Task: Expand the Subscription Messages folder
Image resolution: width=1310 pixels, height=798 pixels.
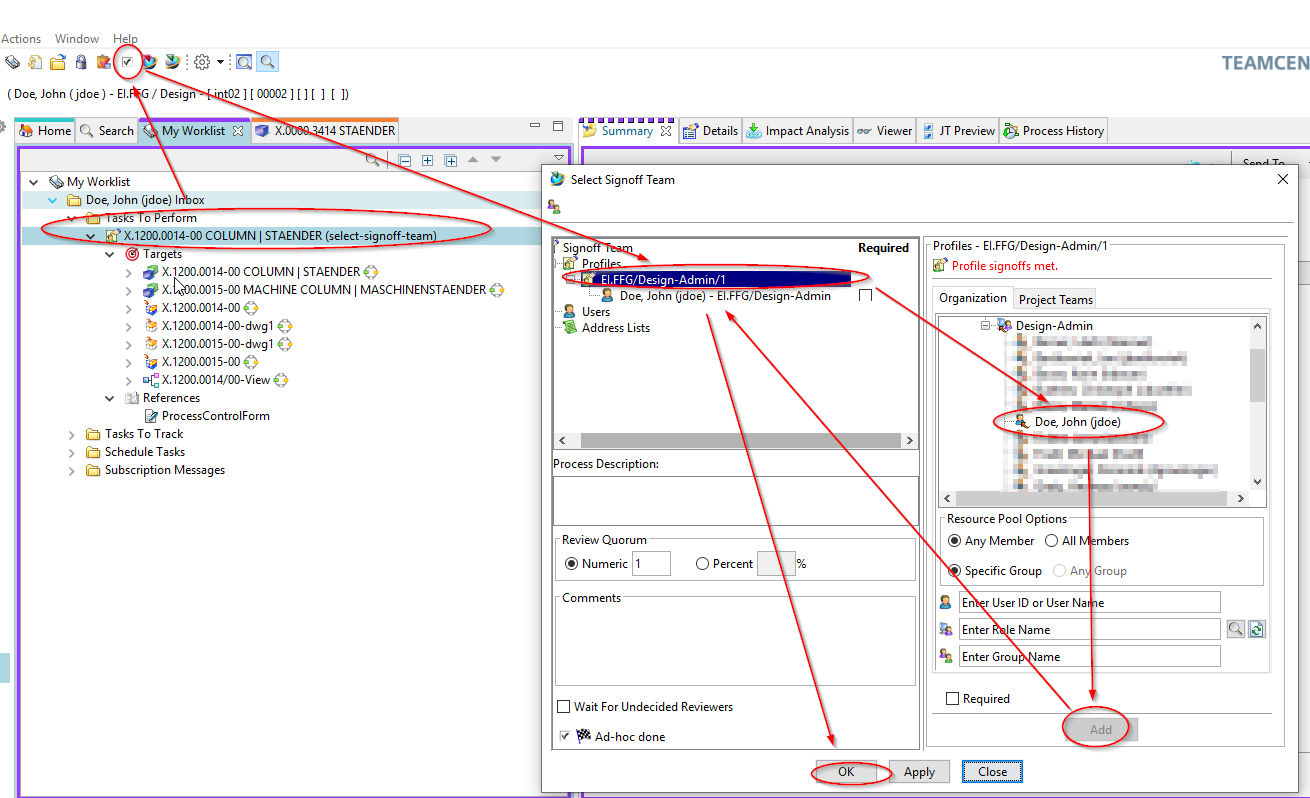Action: (72, 470)
